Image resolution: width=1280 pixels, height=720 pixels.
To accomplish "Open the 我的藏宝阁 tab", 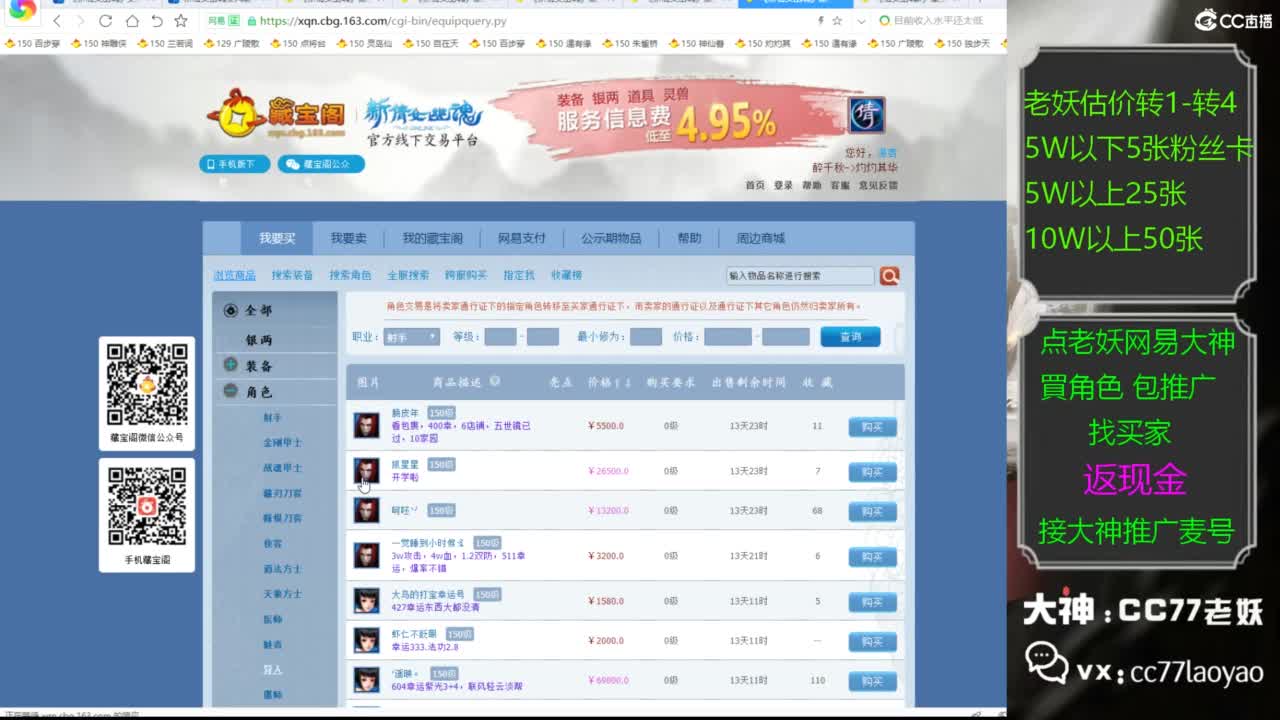I will pyautogui.click(x=433, y=238).
